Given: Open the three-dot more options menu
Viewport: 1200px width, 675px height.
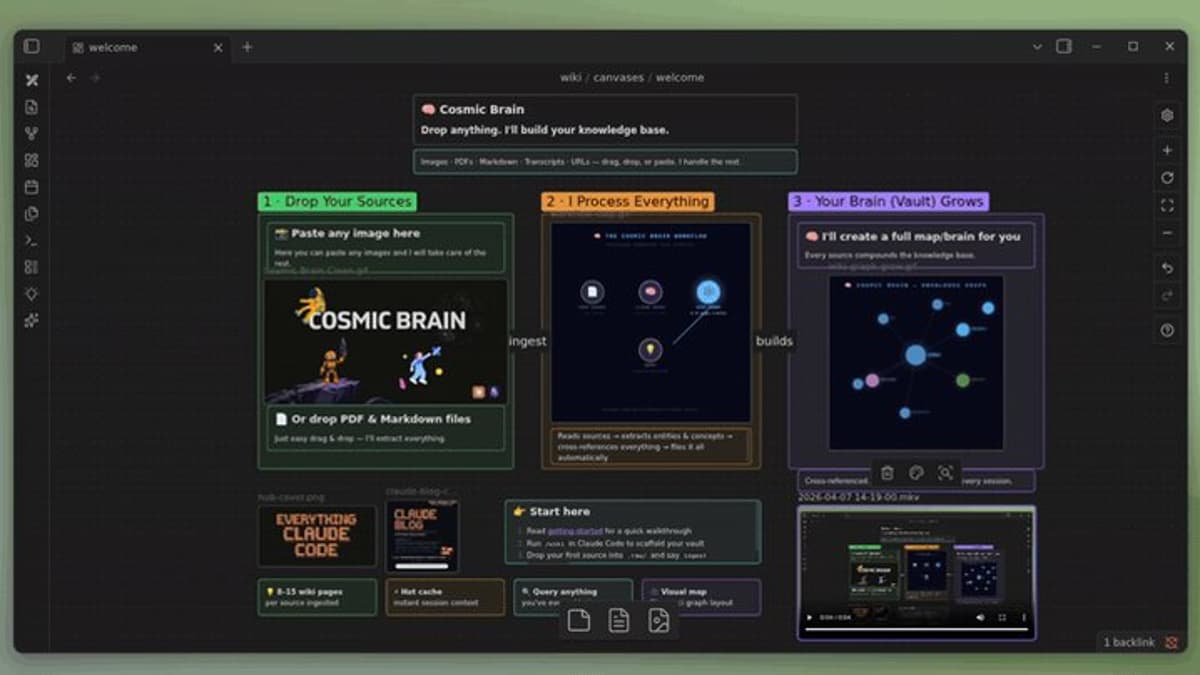Looking at the screenshot, I should [1166, 78].
